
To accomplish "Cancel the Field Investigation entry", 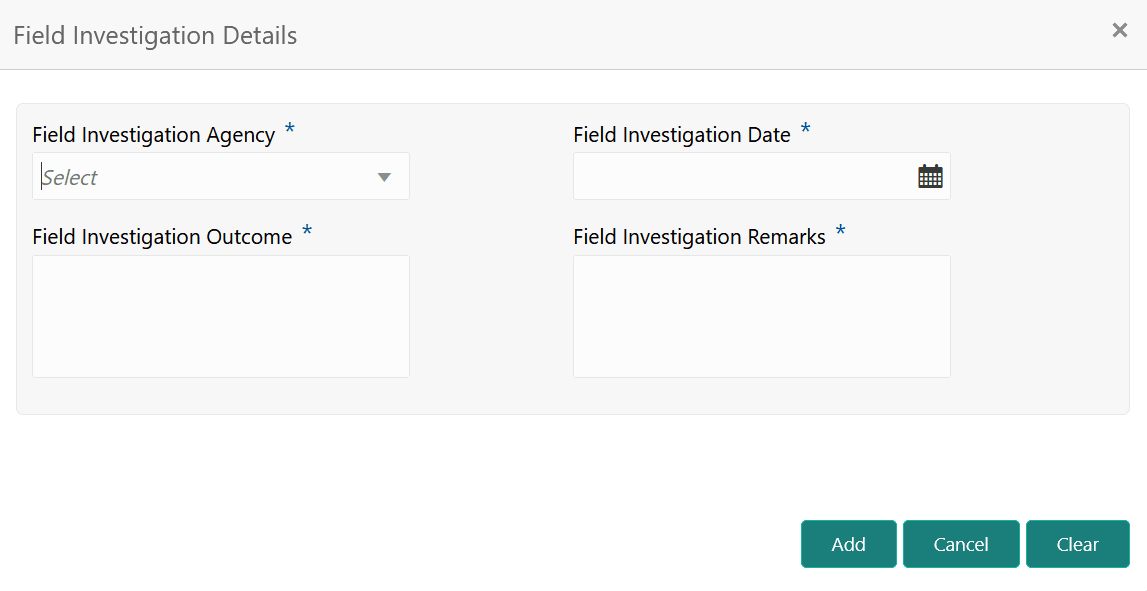I will coord(960,543).
